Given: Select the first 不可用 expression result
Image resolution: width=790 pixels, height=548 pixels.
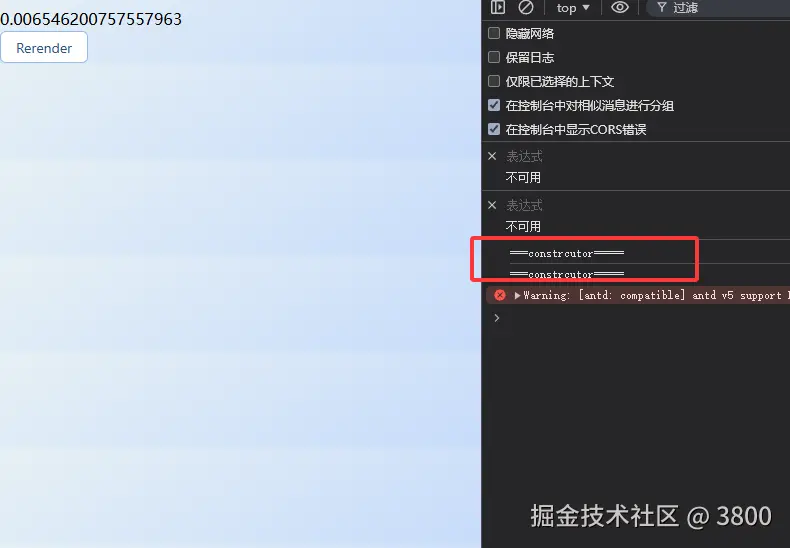Looking at the screenshot, I should pyautogui.click(x=523, y=177).
